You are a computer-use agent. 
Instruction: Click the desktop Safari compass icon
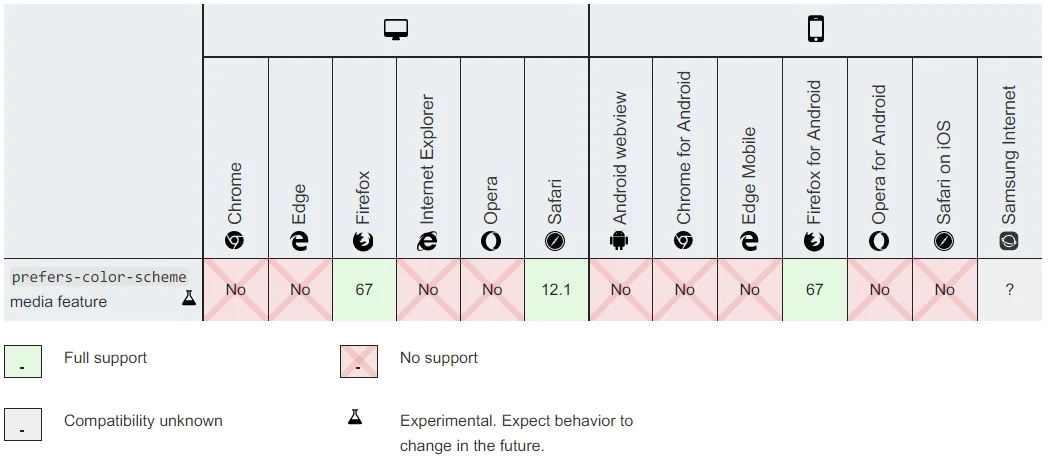[x=556, y=241]
